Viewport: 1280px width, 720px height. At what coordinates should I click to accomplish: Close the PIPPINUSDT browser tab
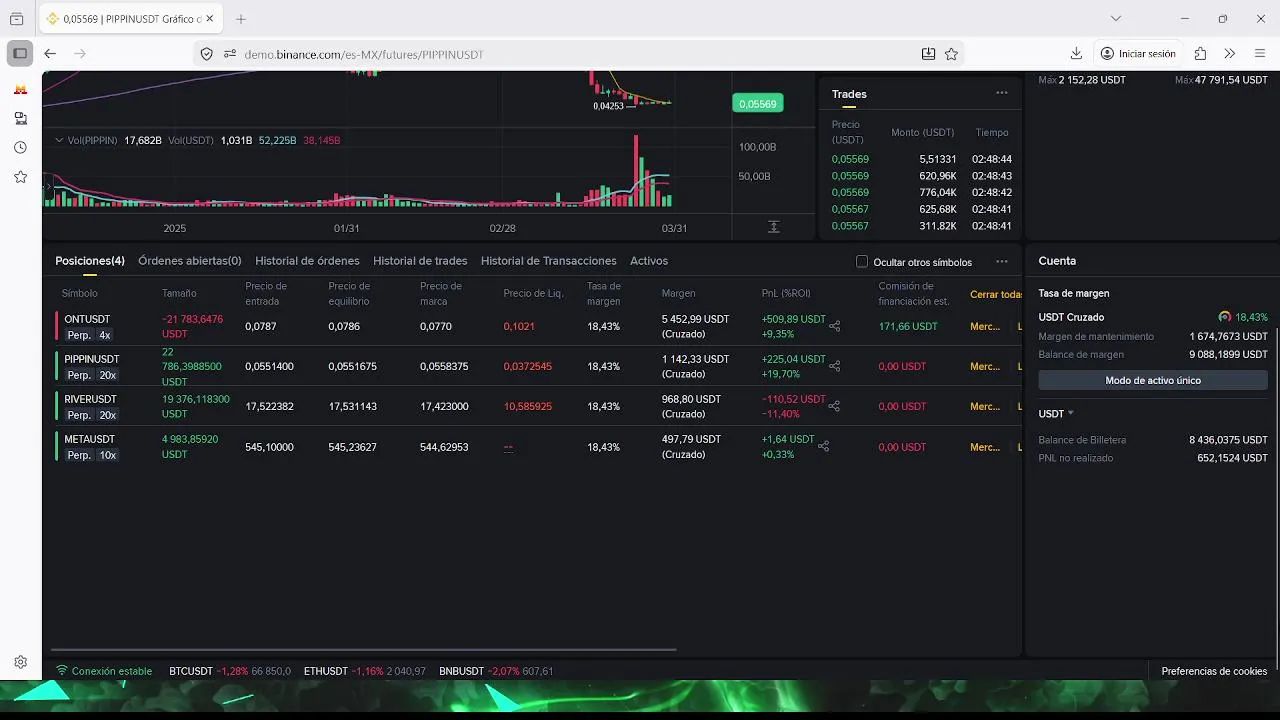pos(210,18)
